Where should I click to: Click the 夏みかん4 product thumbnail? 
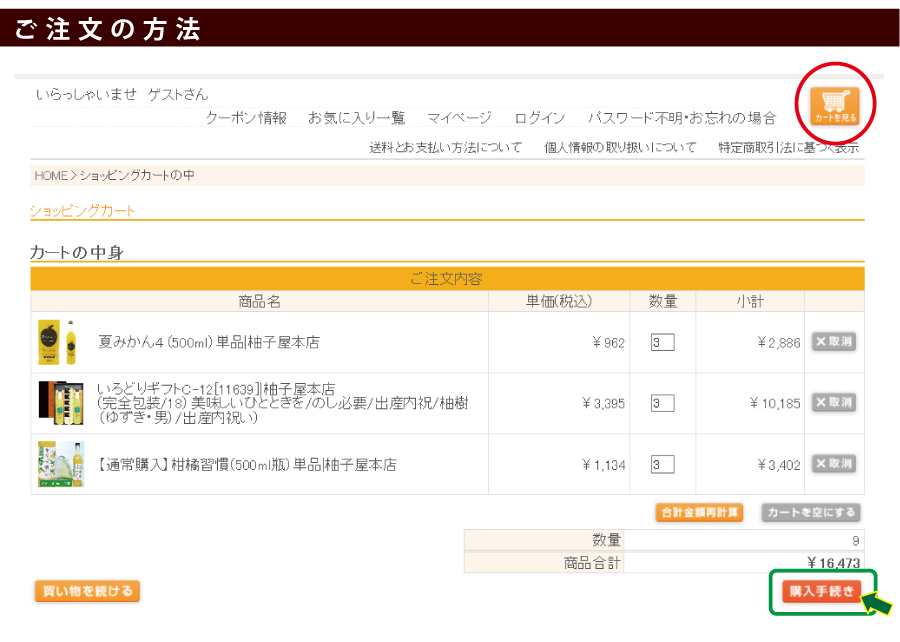coord(57,342)
